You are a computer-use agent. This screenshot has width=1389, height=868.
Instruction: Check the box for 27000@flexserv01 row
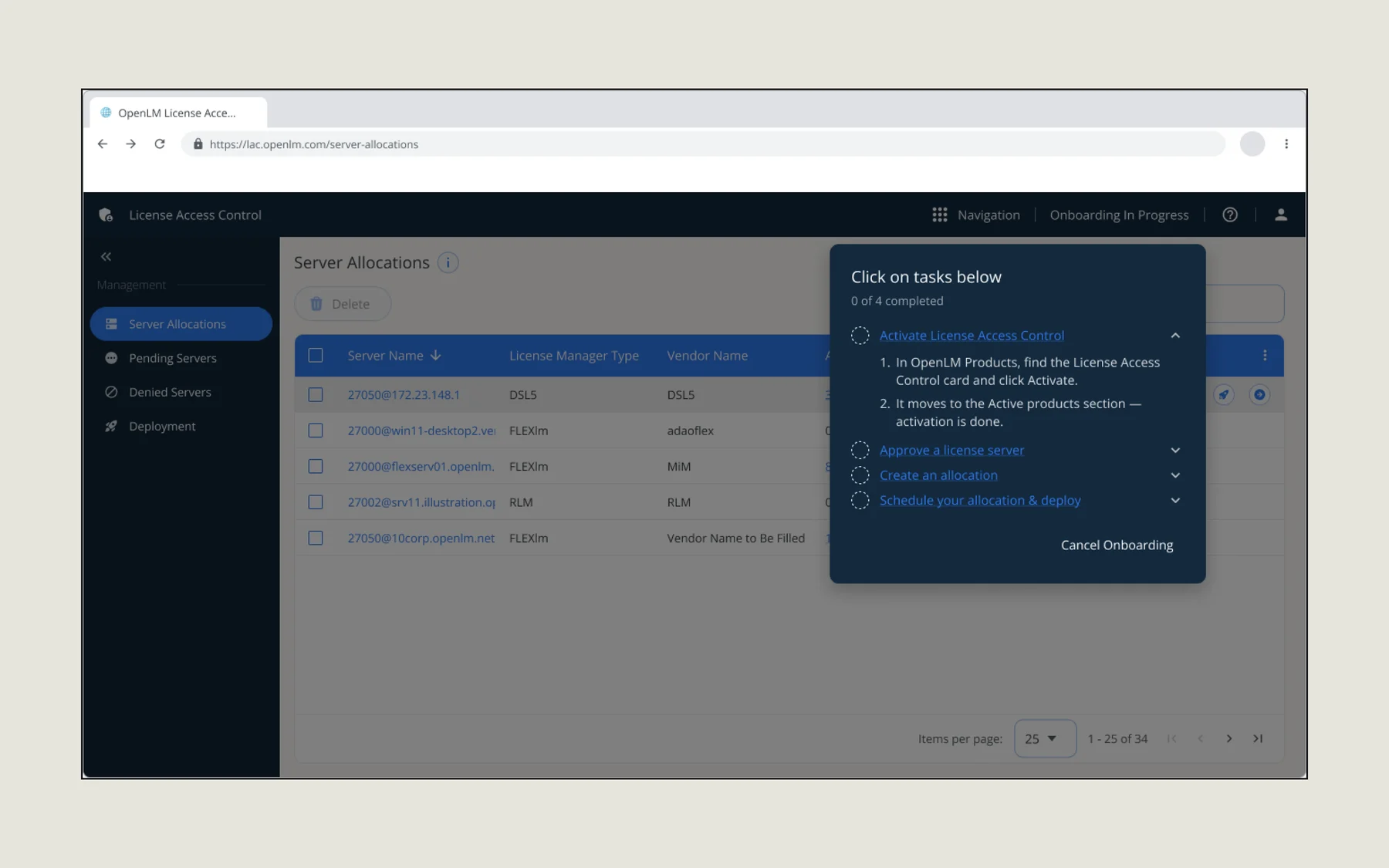(x=316, y=467)
